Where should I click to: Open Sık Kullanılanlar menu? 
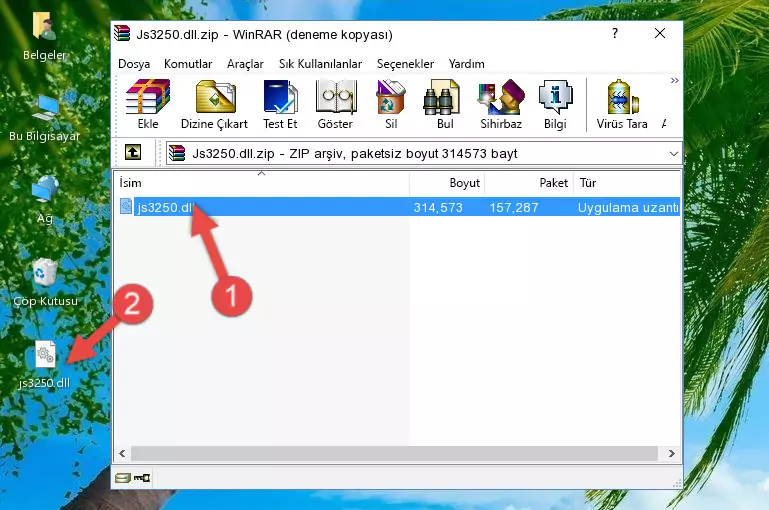click(320, 64)
